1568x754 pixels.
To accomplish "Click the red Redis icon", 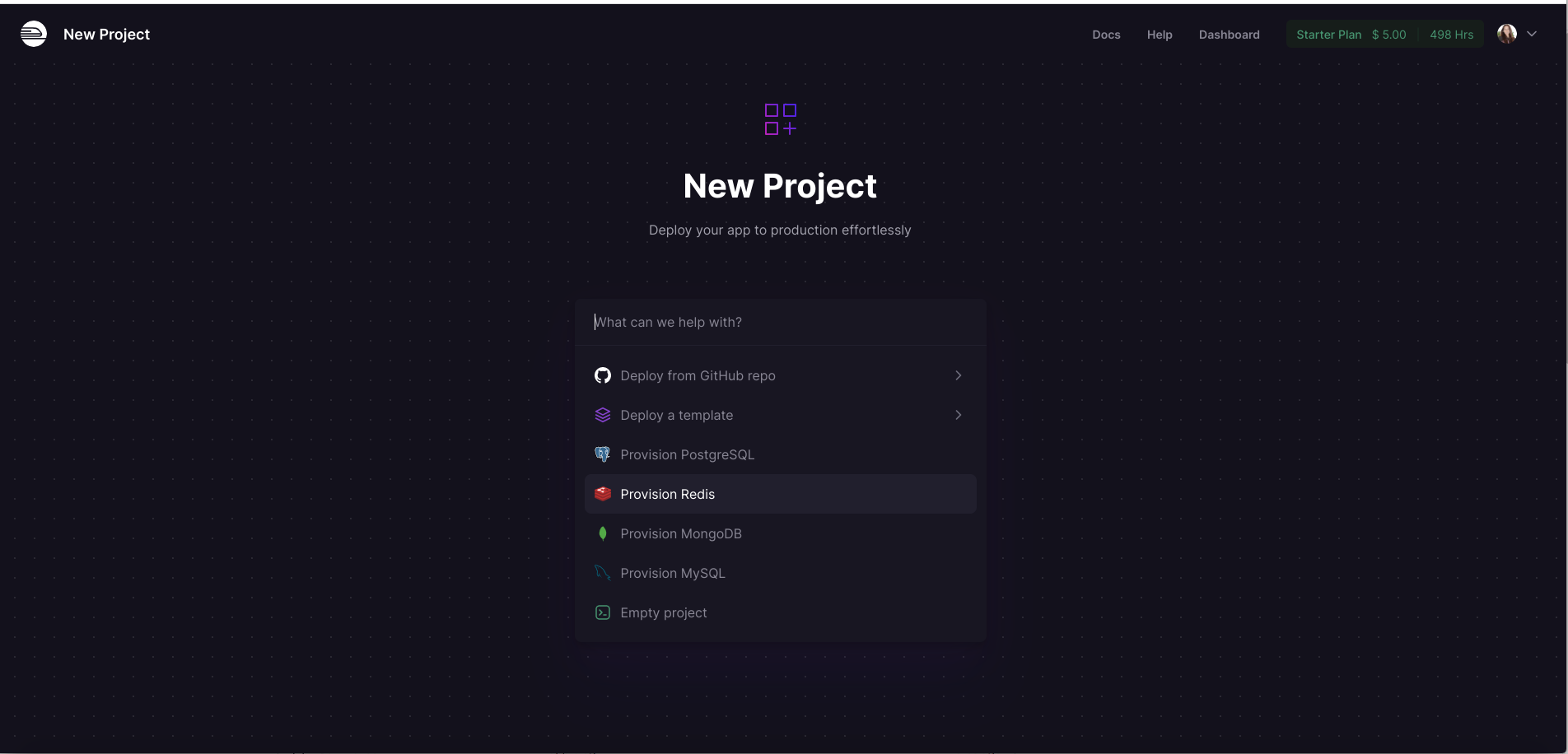I will tap(603, 494).
